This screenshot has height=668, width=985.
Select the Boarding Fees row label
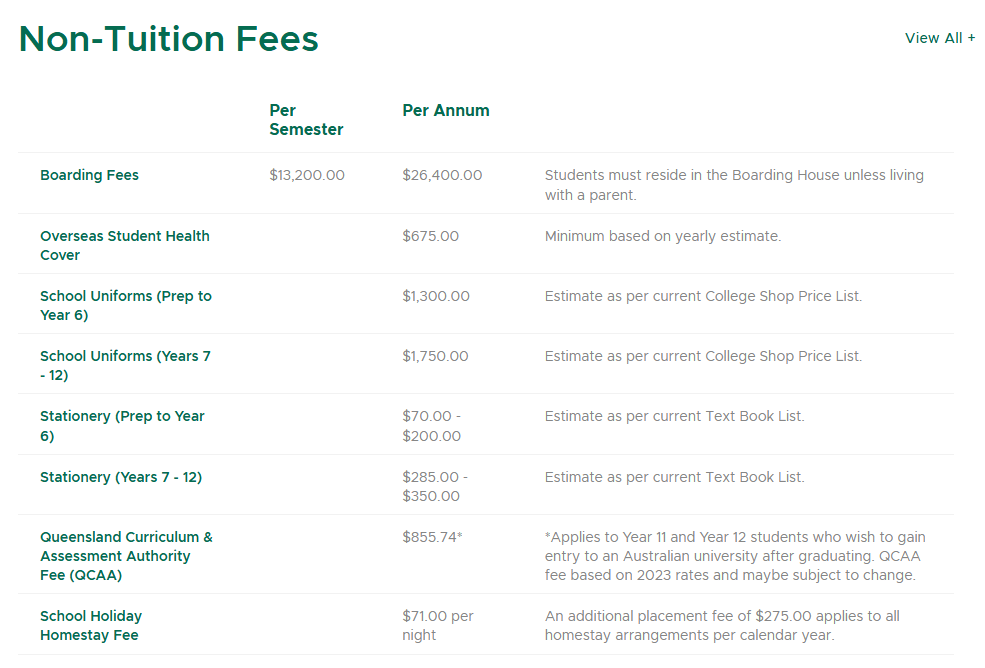[89, 175]
